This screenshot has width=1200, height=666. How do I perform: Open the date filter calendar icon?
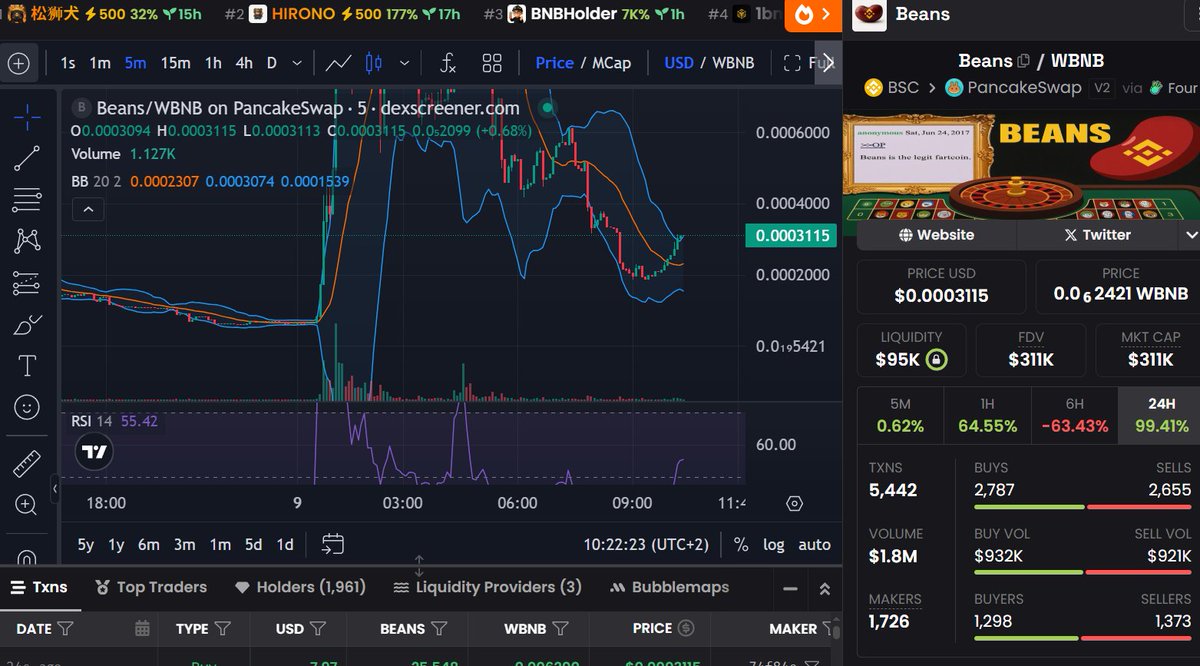click(x=143, y=628)
